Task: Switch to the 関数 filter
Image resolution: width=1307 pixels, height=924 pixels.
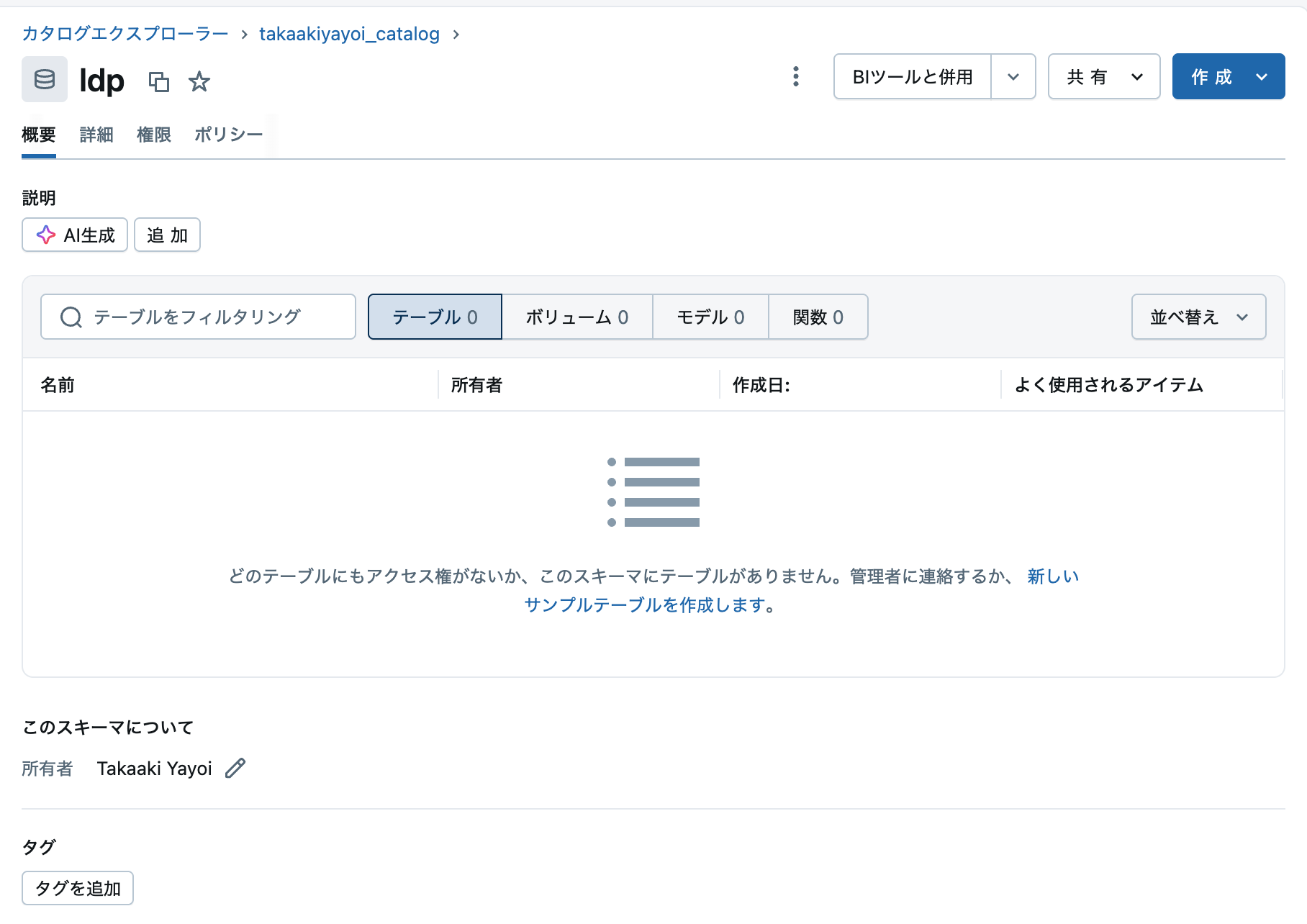Action: click(818, 317)
